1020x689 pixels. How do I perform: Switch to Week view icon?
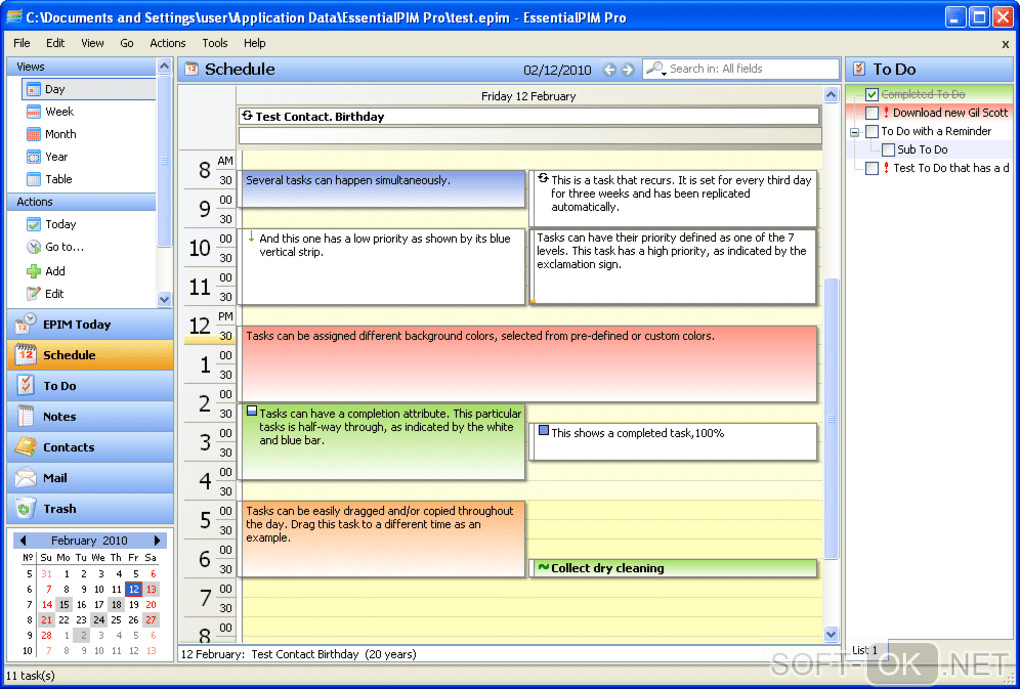point(34,112)
